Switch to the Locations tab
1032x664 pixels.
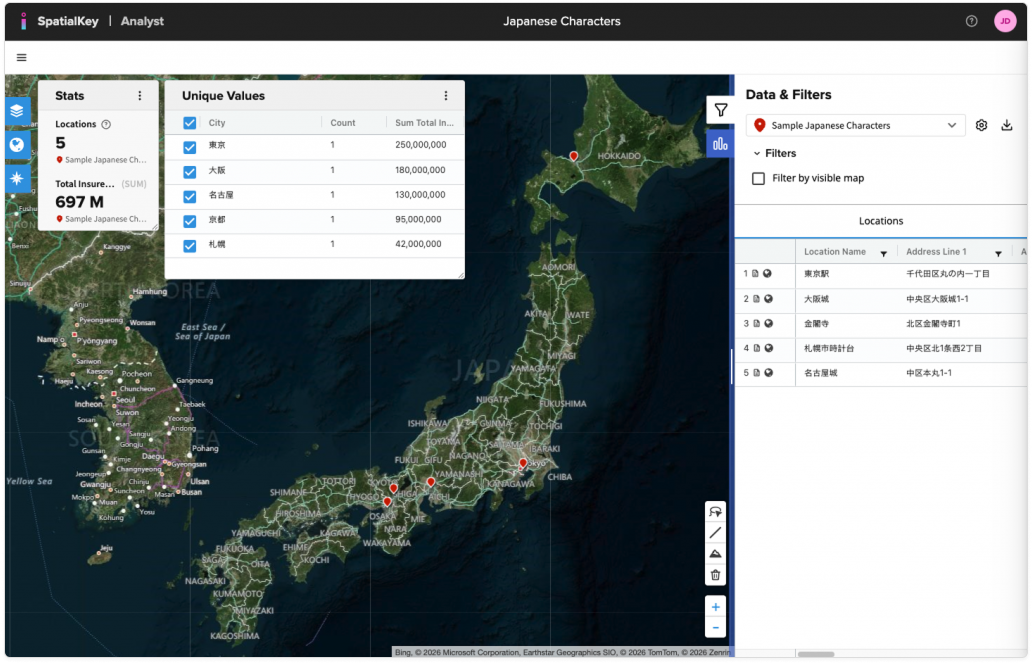[x=880, y=221]
